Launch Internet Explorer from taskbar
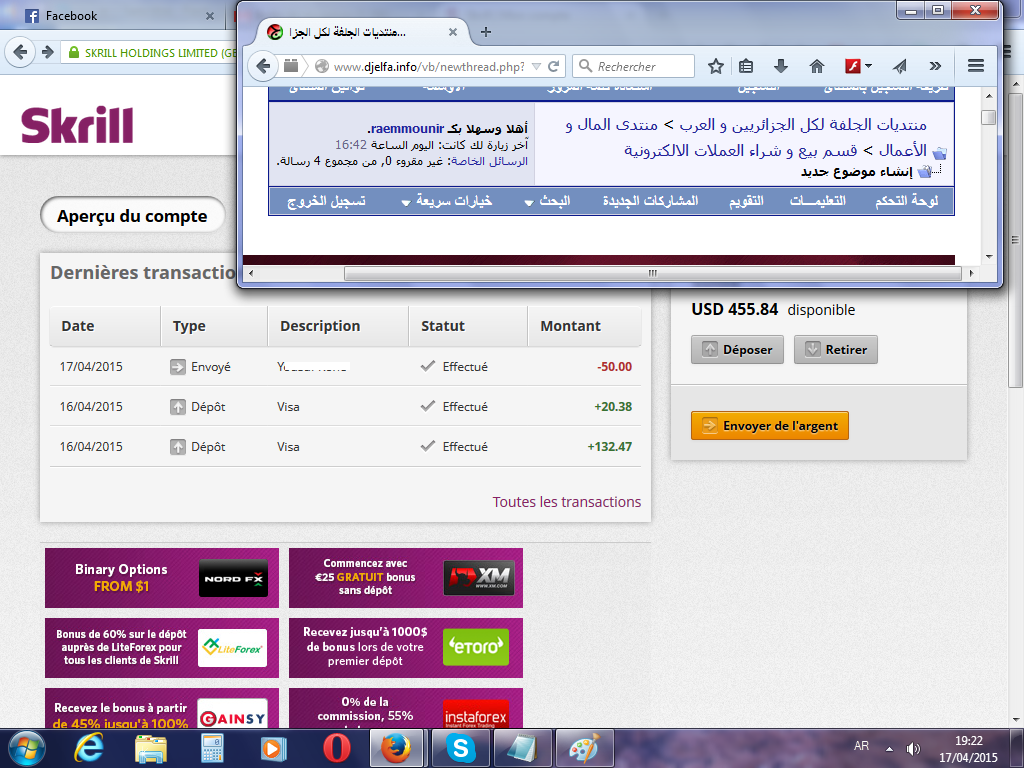 click(88, 748)
